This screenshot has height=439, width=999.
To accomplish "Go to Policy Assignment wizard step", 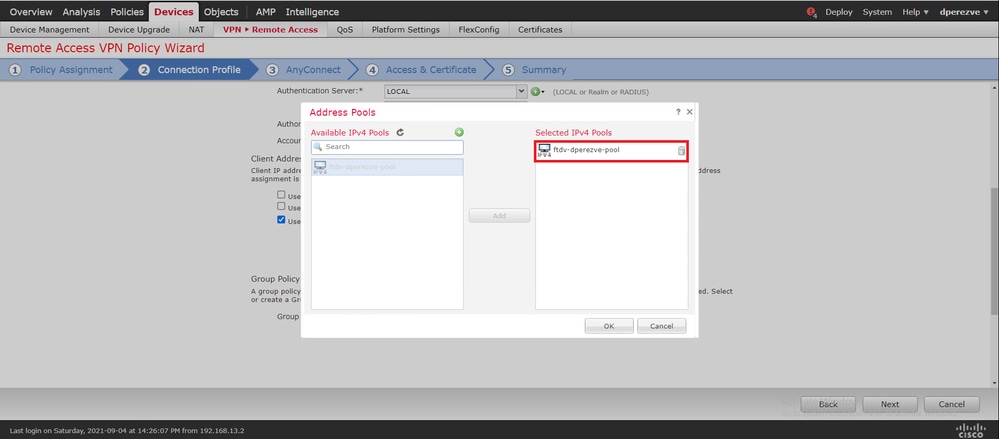I will coord(71,70).
